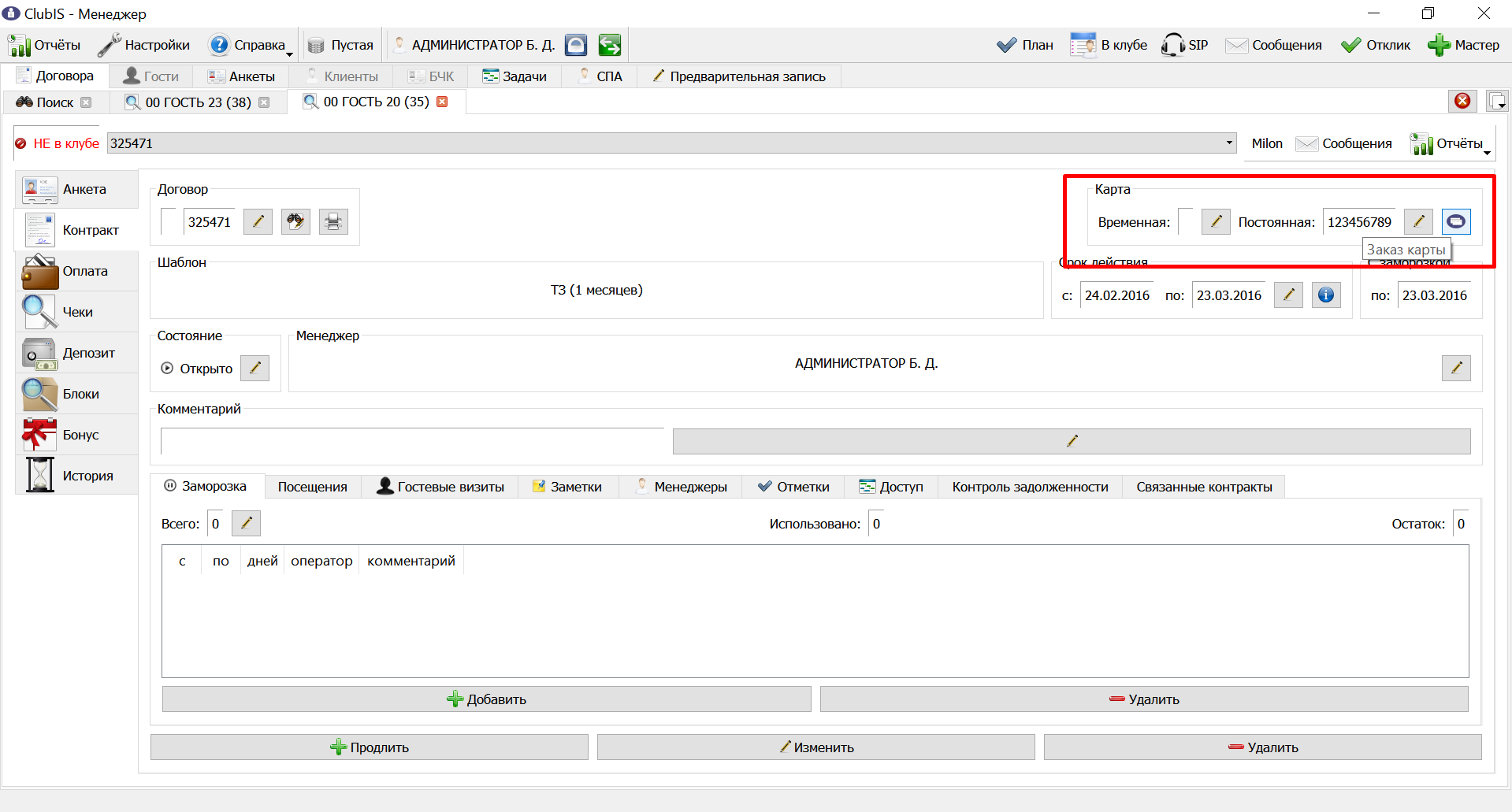Toggle the checkbox next to contract number 325471
This screenshot has width=1512, height=812.
click(x=169, y=221)
